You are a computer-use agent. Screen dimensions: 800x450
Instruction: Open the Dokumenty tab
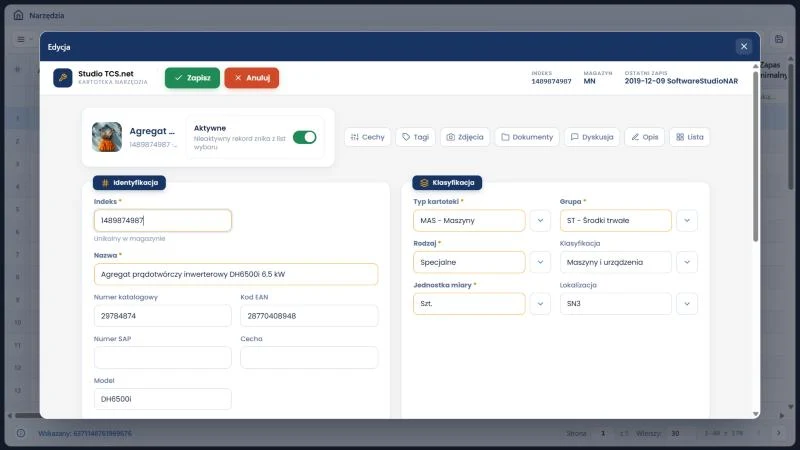coord(527,137)
